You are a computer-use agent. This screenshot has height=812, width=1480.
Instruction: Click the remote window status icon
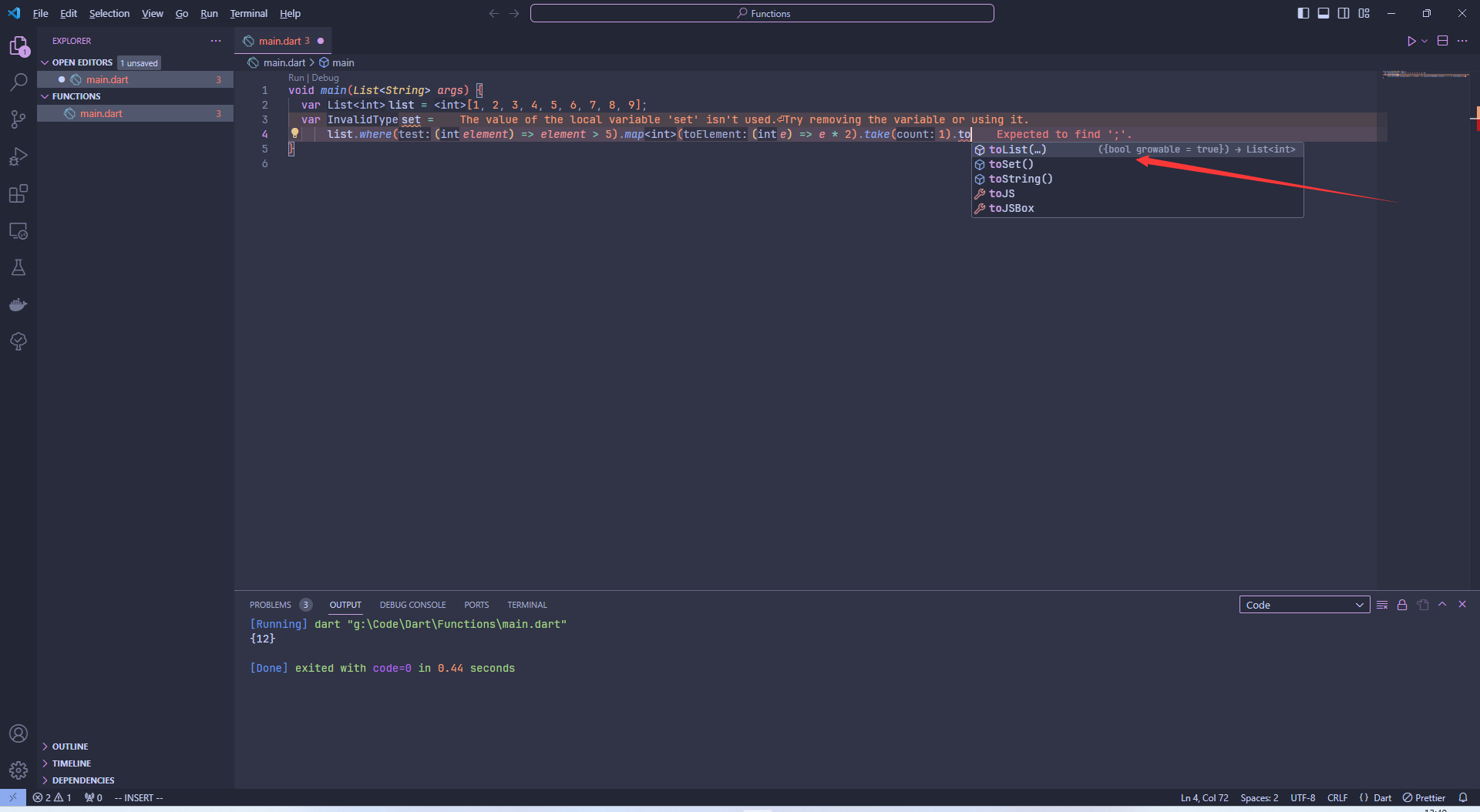tap(13, 797)
